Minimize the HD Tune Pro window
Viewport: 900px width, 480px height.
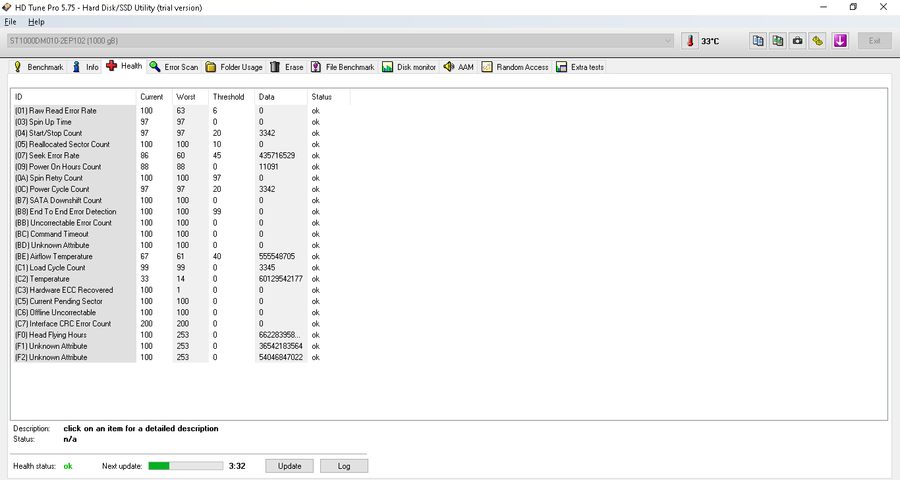pos(824,7)
